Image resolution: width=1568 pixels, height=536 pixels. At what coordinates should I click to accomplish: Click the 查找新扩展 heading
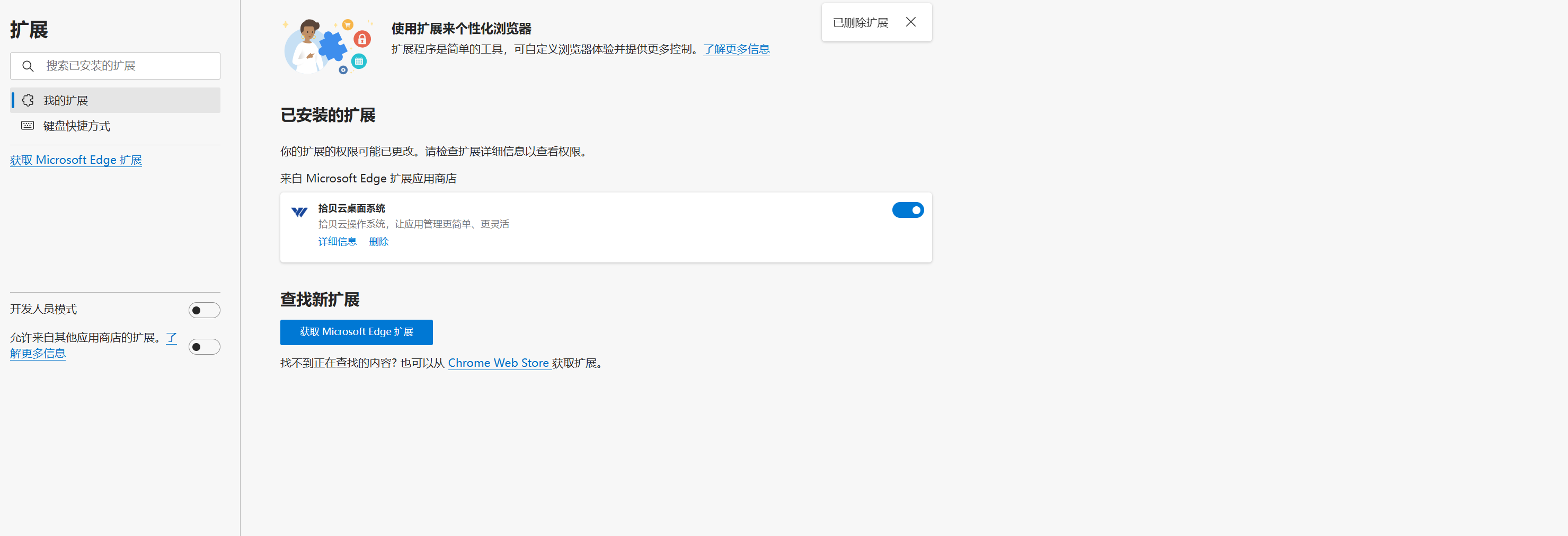(x=320, y=300)
